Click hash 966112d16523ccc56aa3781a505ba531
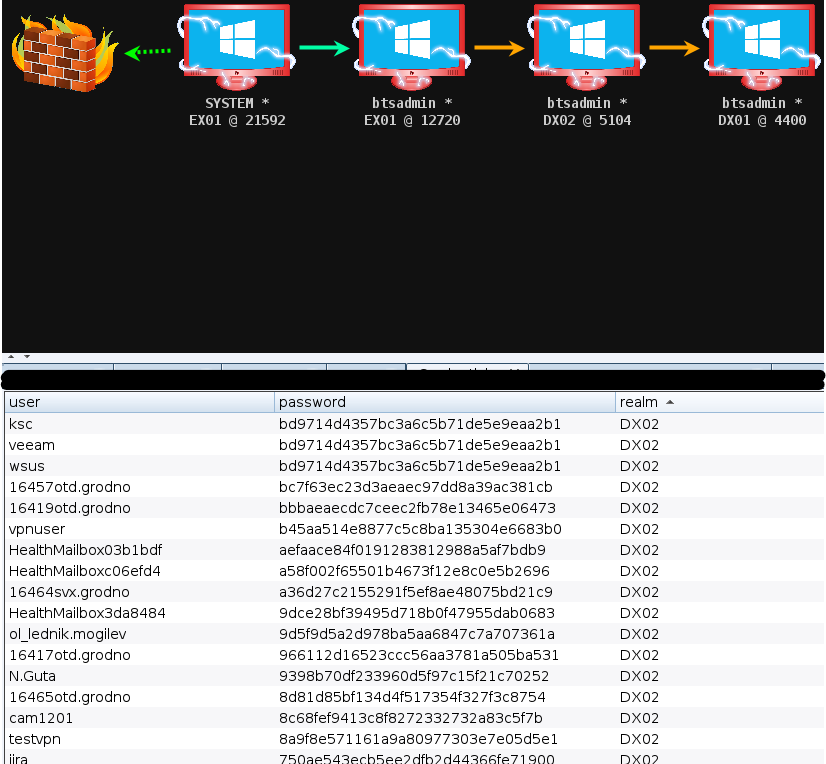Image resolution: width=826 pixels, height=764 pixels. point(419,655)
